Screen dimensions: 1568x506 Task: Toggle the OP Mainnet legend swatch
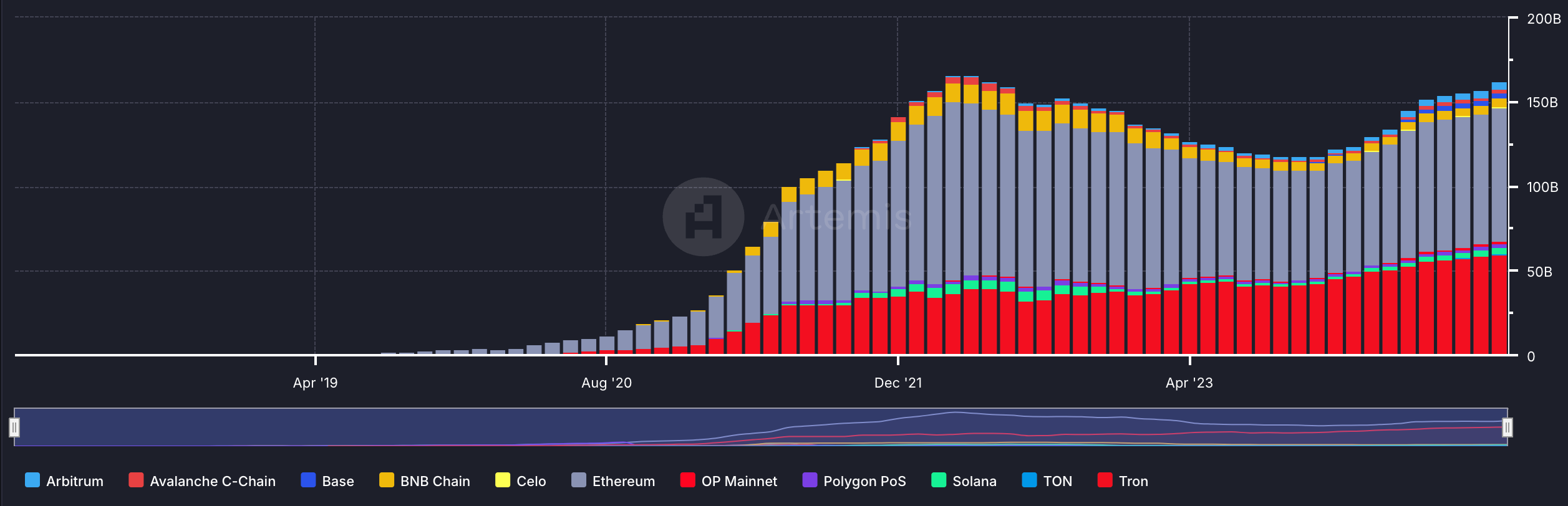(x=688, y=480)
